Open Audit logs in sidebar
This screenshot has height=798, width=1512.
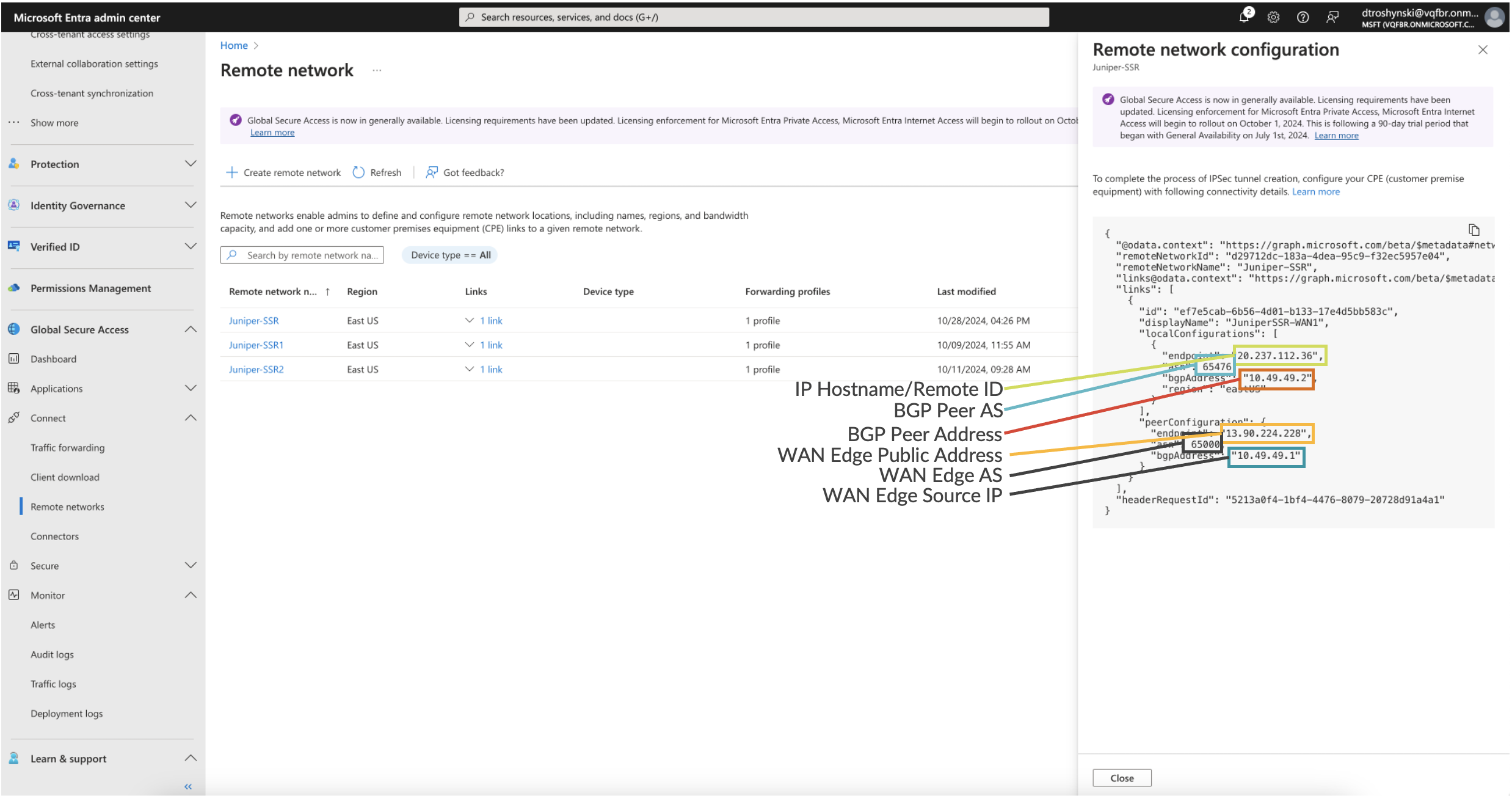[x=52, y=654]
